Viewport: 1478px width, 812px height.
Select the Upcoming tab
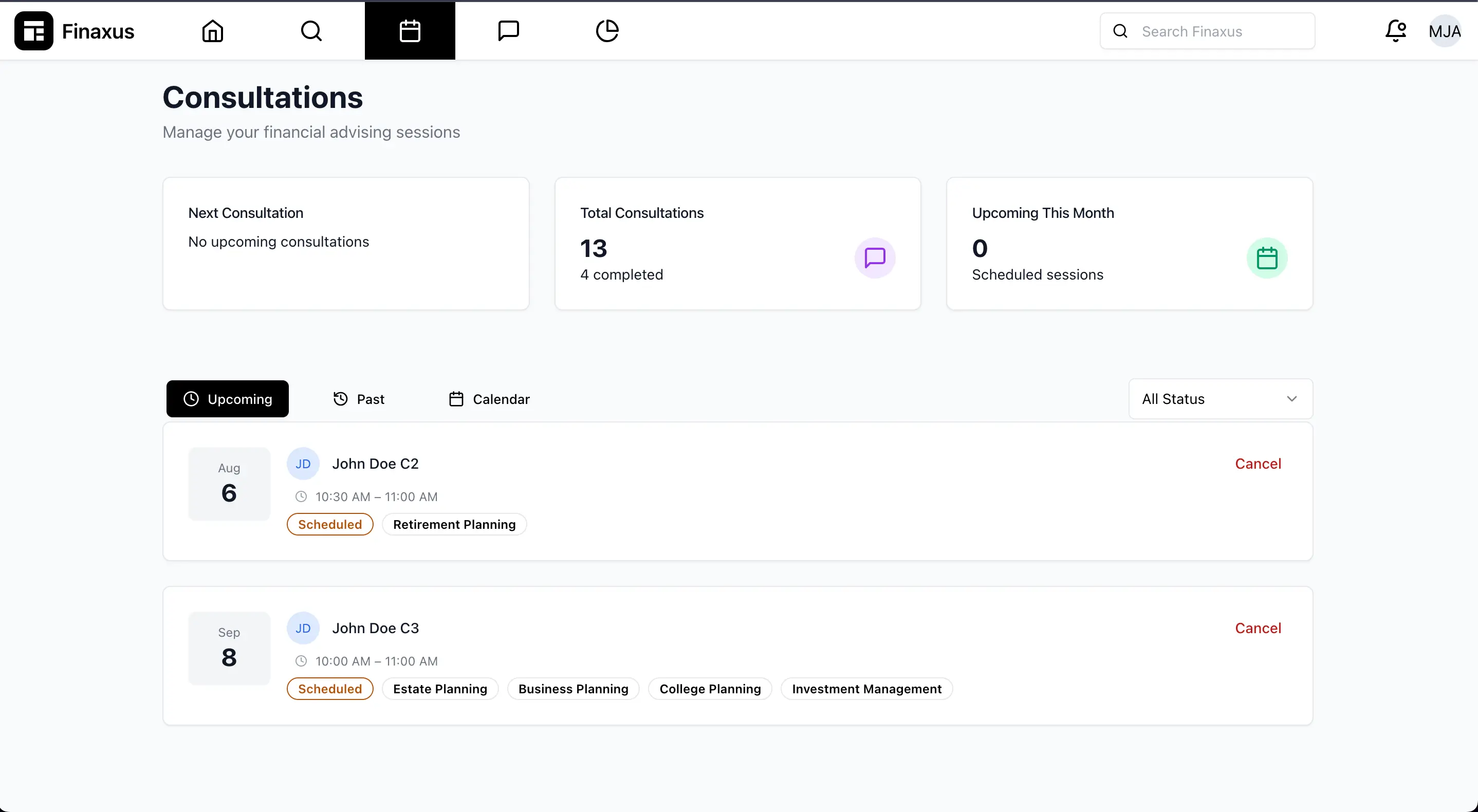pos(227,398)
